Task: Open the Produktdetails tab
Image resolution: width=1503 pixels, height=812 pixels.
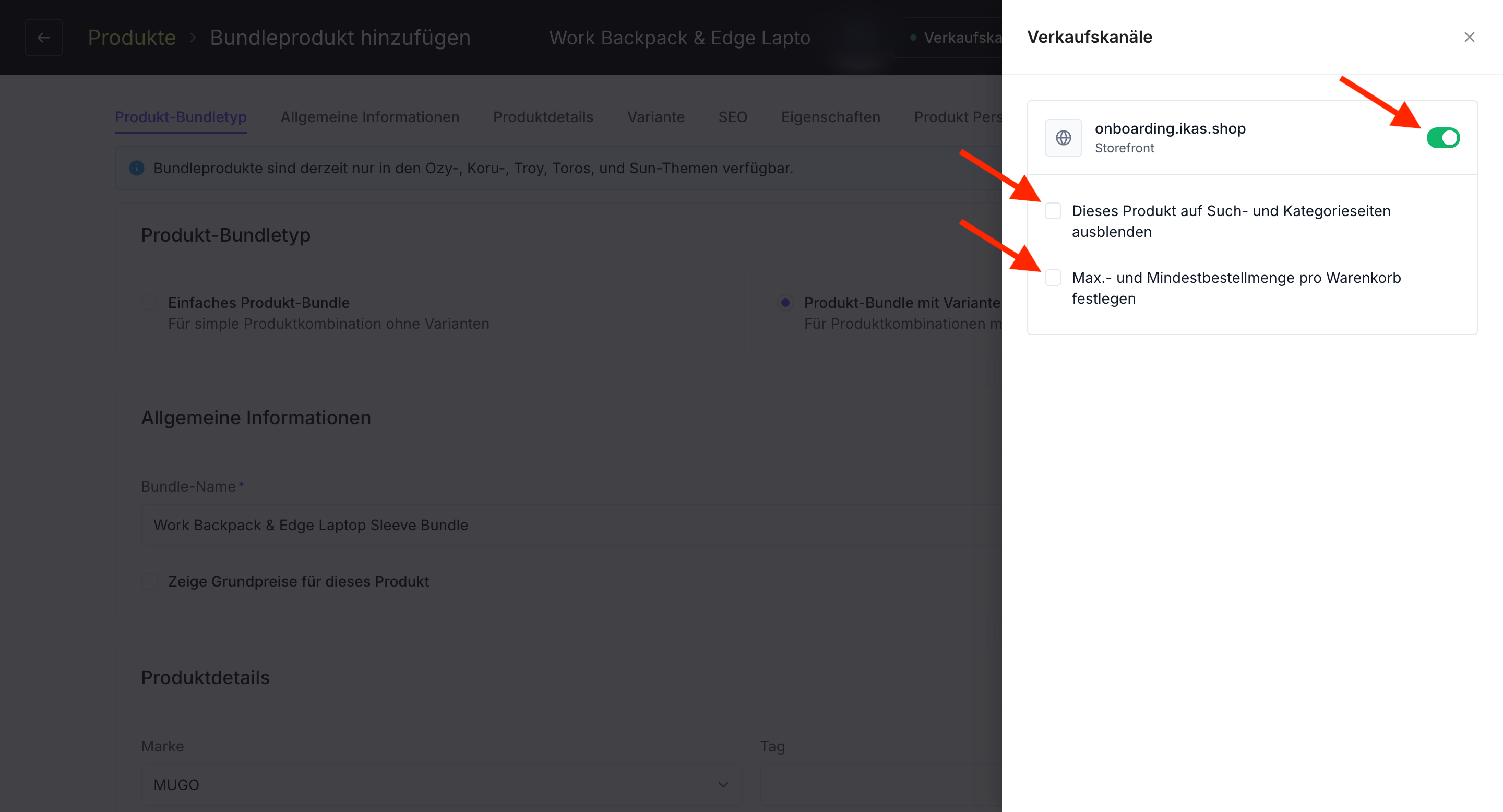Action: [543, 117]
